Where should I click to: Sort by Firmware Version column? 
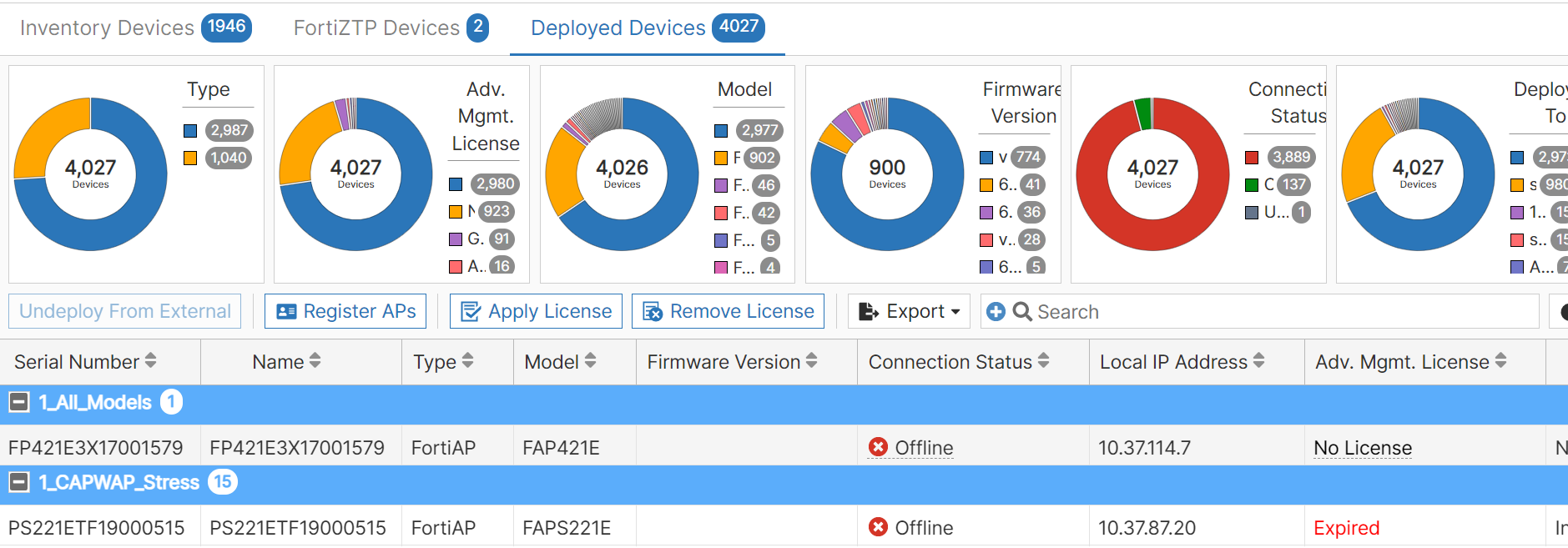tap(811, 361)
